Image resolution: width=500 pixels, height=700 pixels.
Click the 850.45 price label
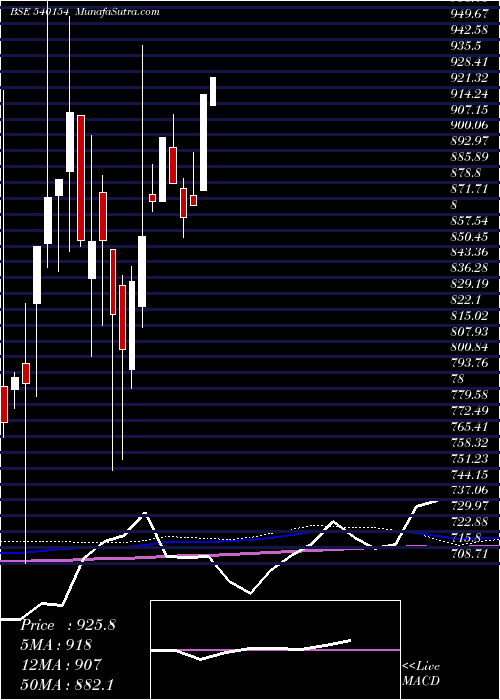[x=469, y=236]
